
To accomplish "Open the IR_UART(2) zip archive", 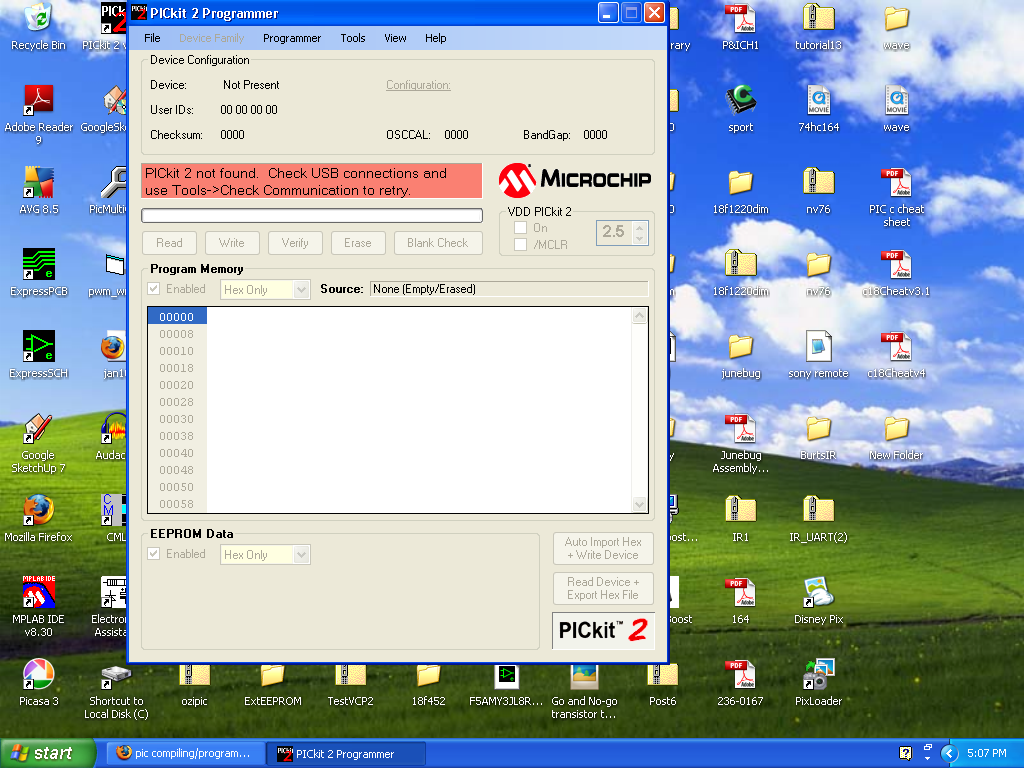I will [x=818, y=519].
